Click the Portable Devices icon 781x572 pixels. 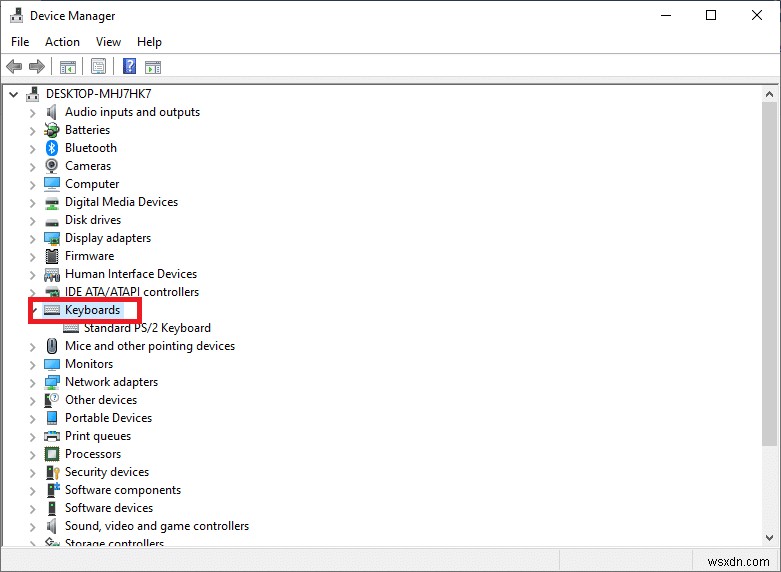[52, 418]
